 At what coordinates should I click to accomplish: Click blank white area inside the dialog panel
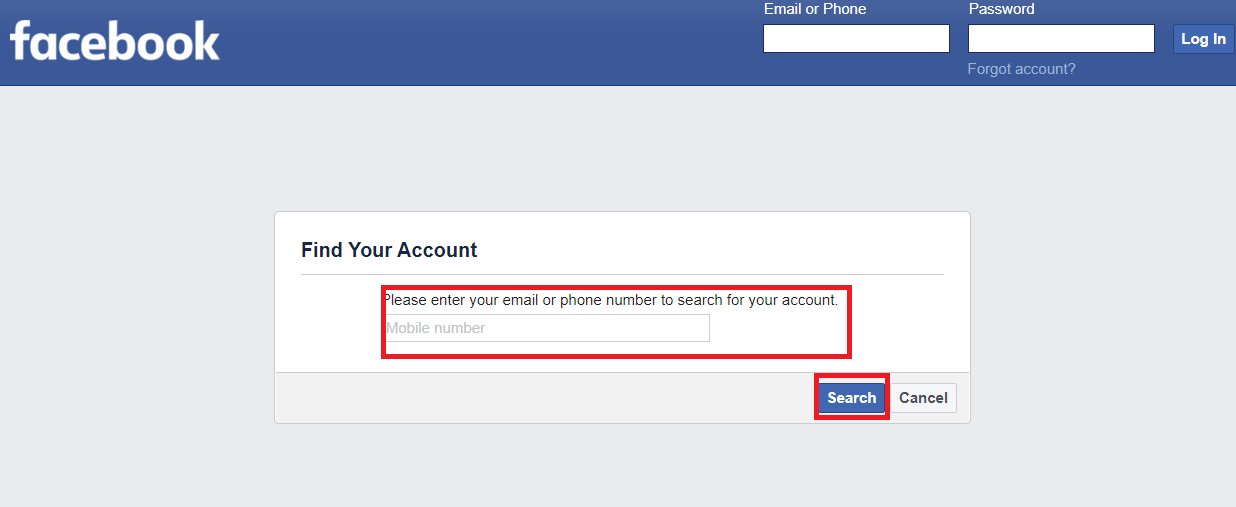[700, 245]
